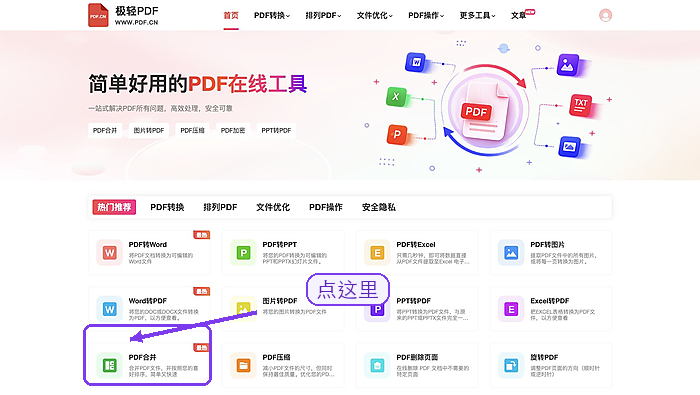This screenshot has width=700, height=395.
Task: Click the PDF压缩 quick button in banner
Action: click(x=192, y=130)
